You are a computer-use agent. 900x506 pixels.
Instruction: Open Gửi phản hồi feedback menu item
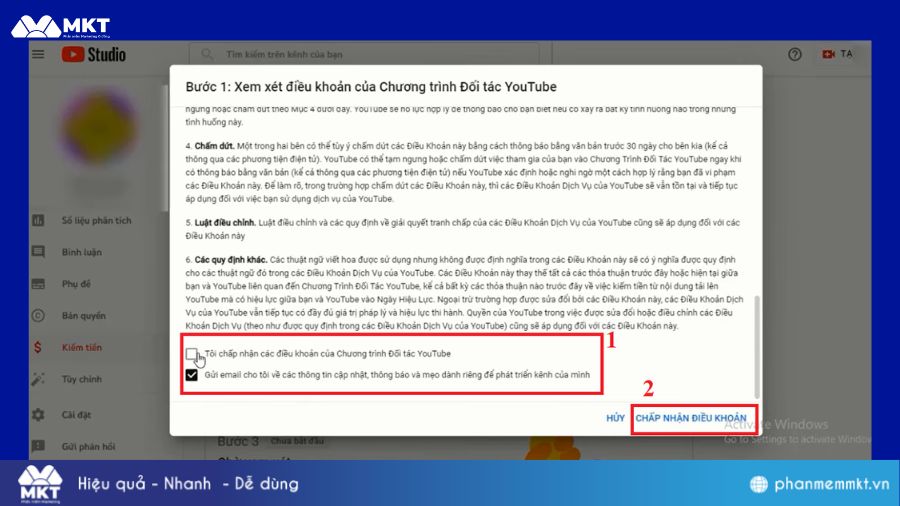(88, 446)
